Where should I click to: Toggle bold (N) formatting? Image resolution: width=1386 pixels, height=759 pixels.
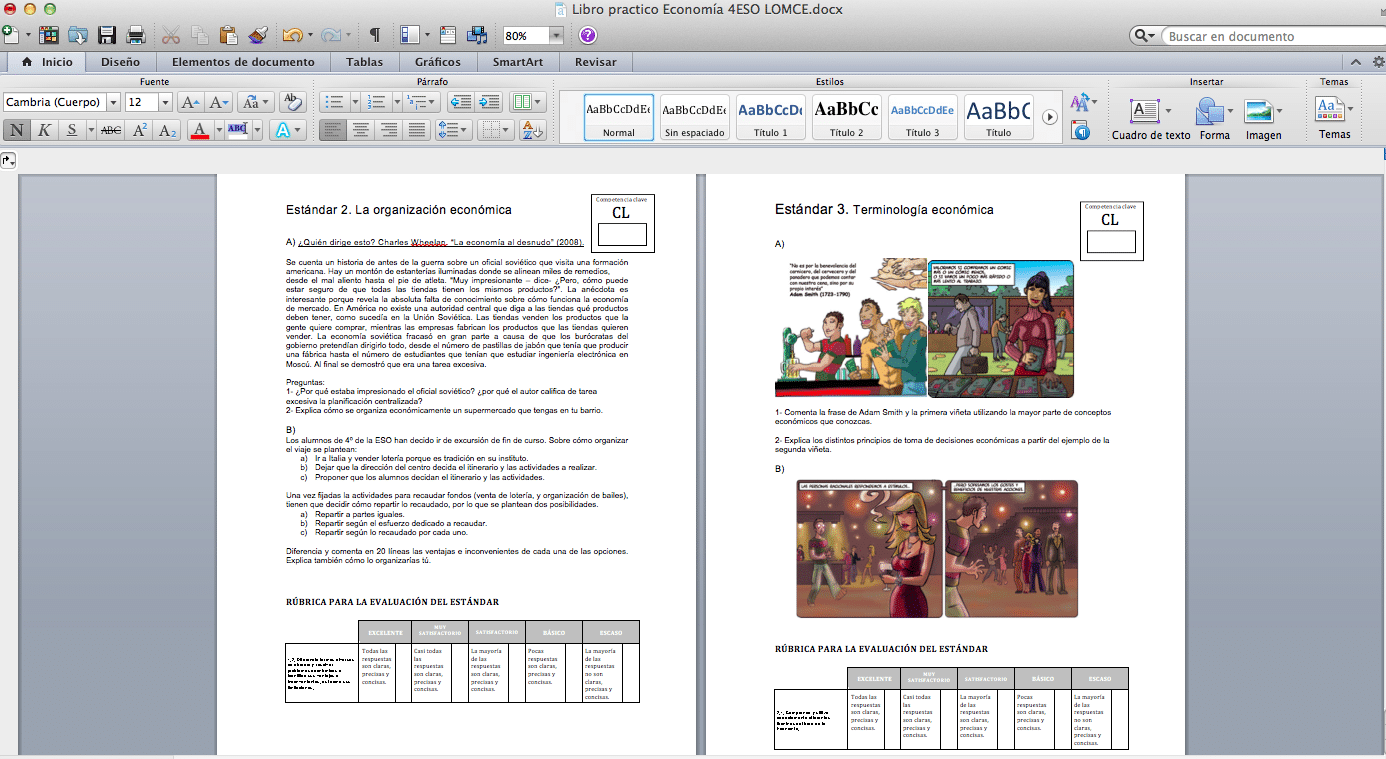click(x=17, y=130)
